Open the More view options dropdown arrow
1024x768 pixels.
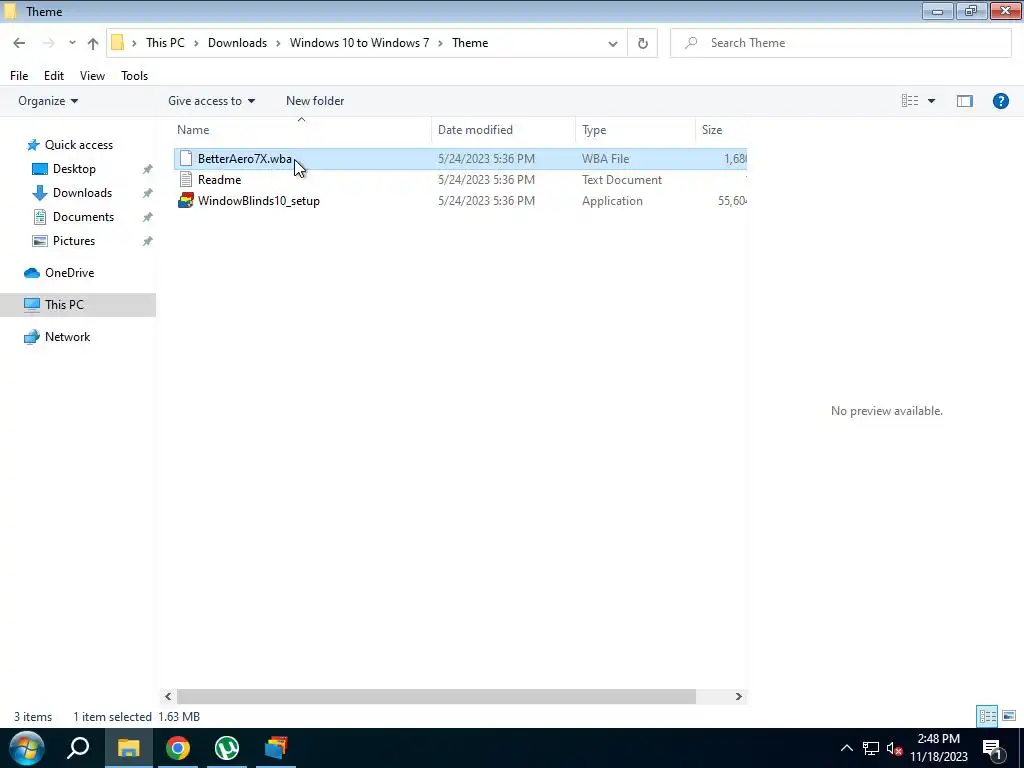[931, 101]
